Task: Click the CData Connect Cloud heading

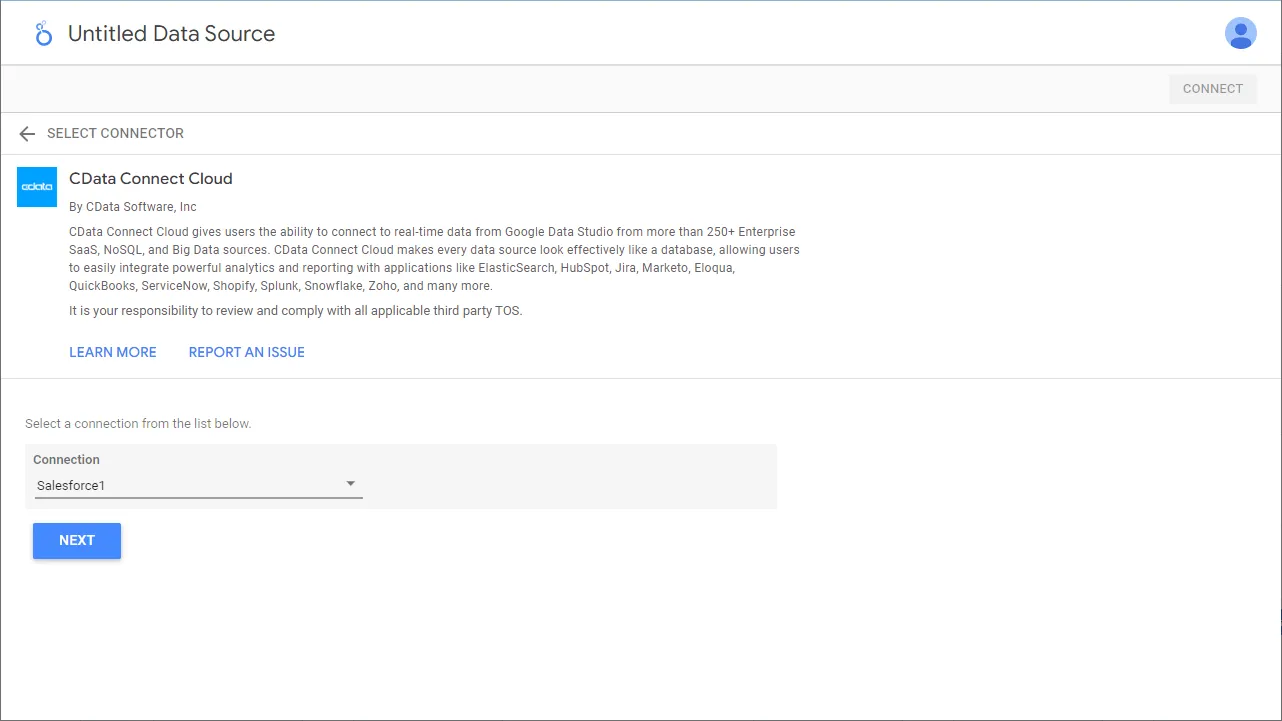Action: click(x=151, y=179)
